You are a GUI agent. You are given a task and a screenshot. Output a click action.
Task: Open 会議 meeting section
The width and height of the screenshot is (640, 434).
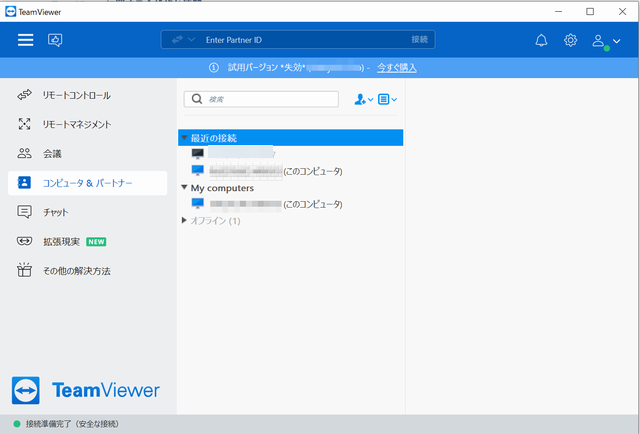[87, 154]
